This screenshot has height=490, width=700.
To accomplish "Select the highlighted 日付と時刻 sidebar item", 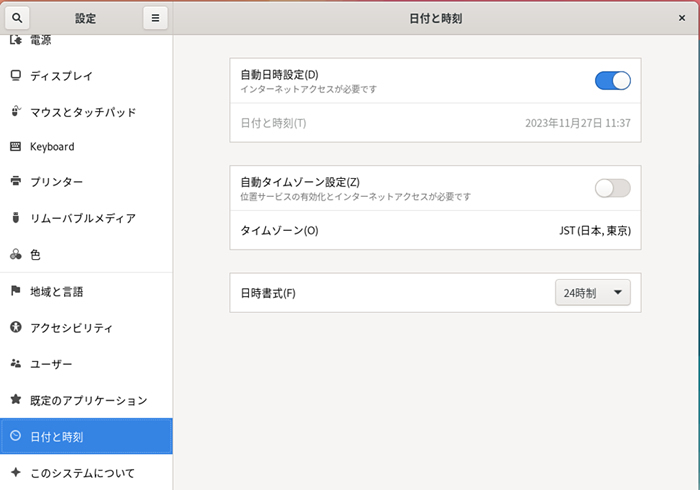I will (86, 436).
